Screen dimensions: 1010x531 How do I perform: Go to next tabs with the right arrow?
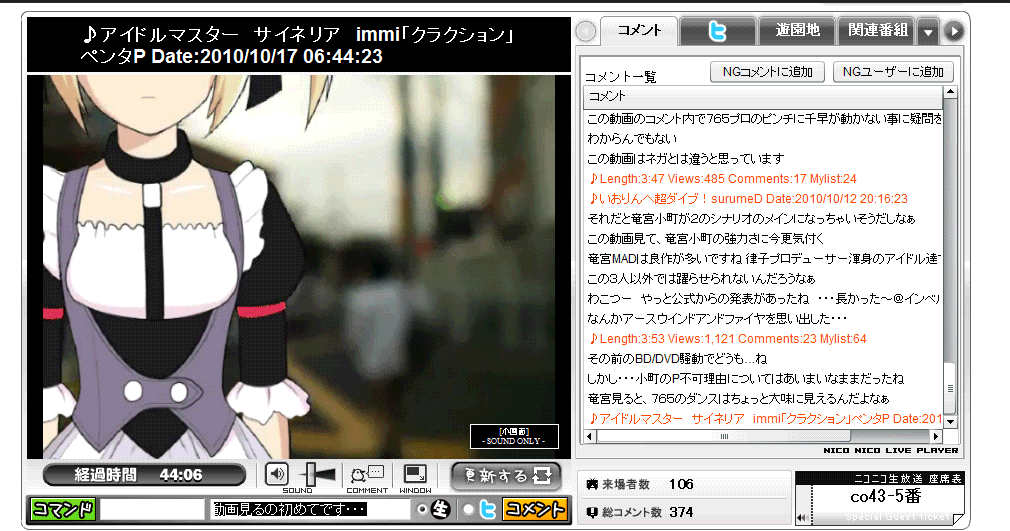[953, 31]
